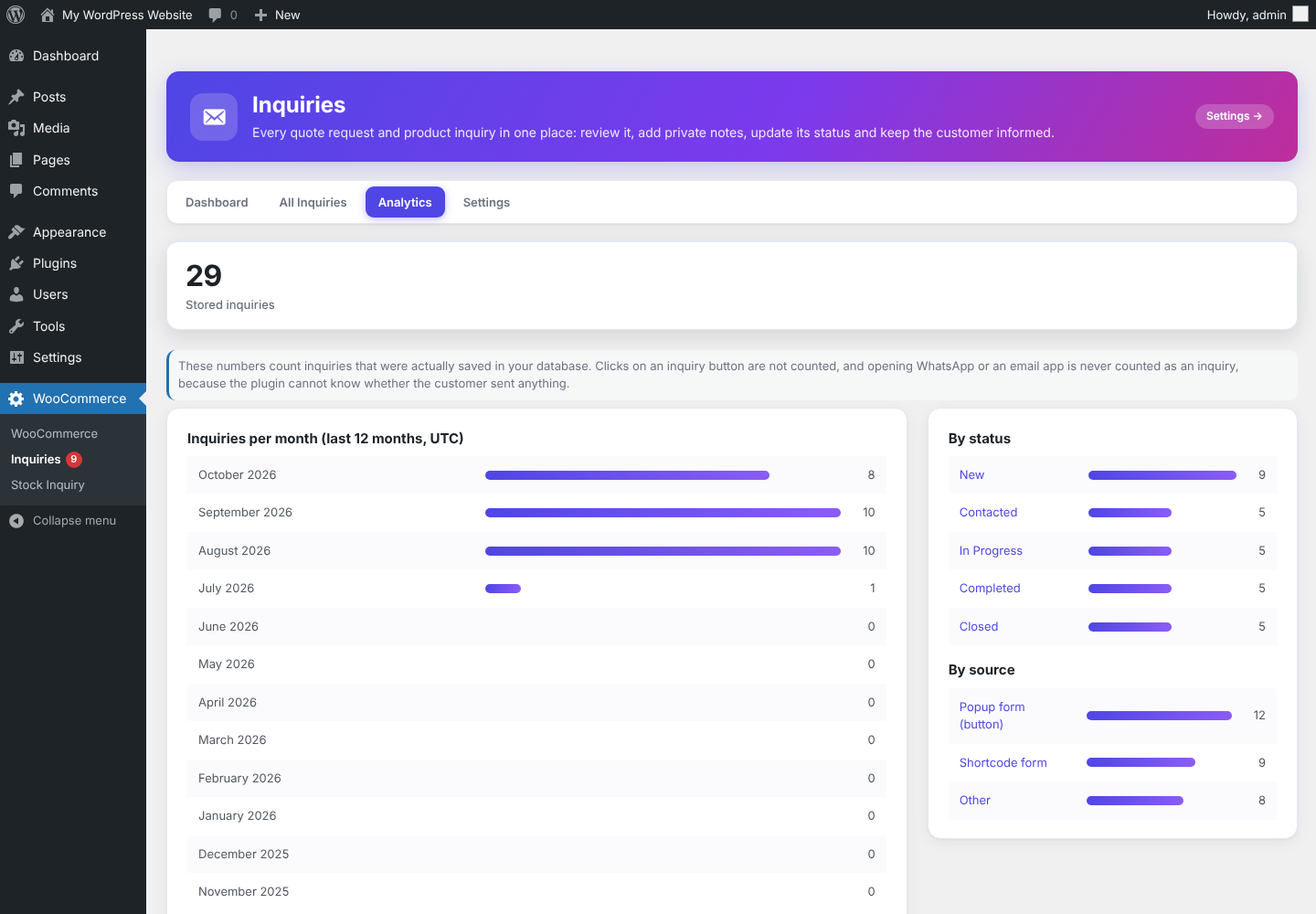Open the Appearance brush icon
This screenshot has height=914, width=1316.
coord(16,232)
